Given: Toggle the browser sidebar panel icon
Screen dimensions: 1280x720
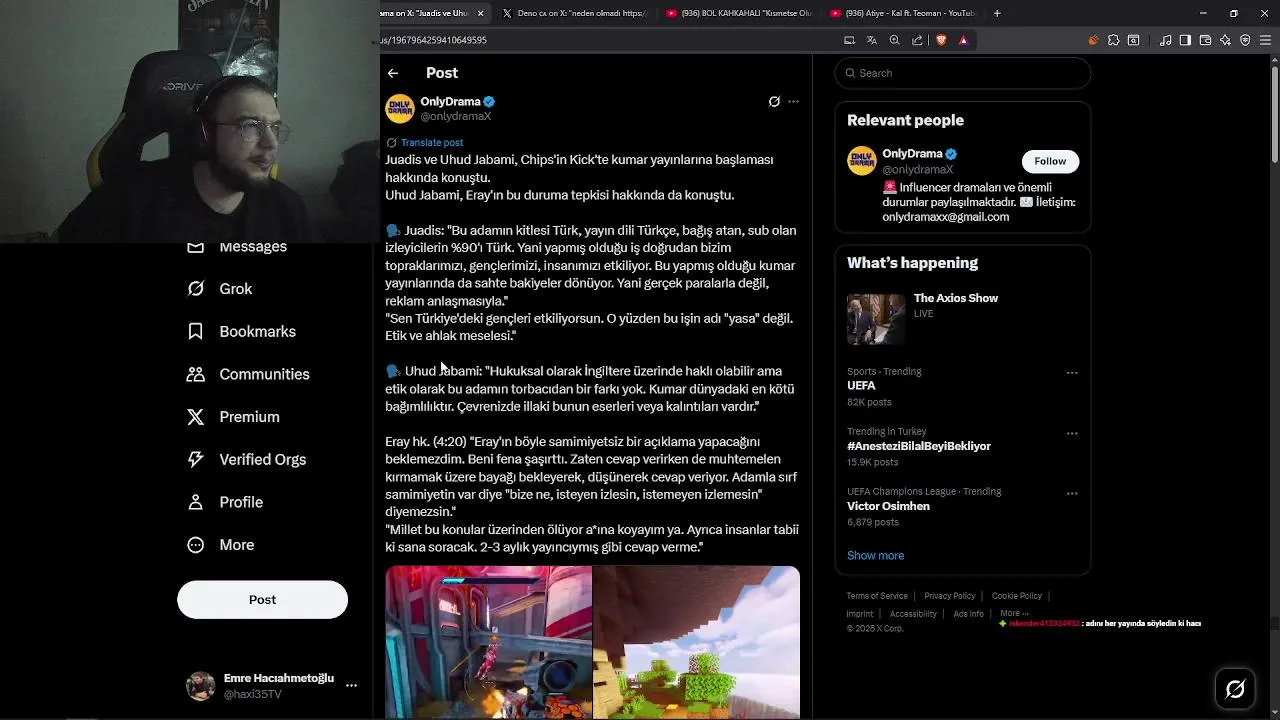Looking at the screenshot, I should 1185,40.
